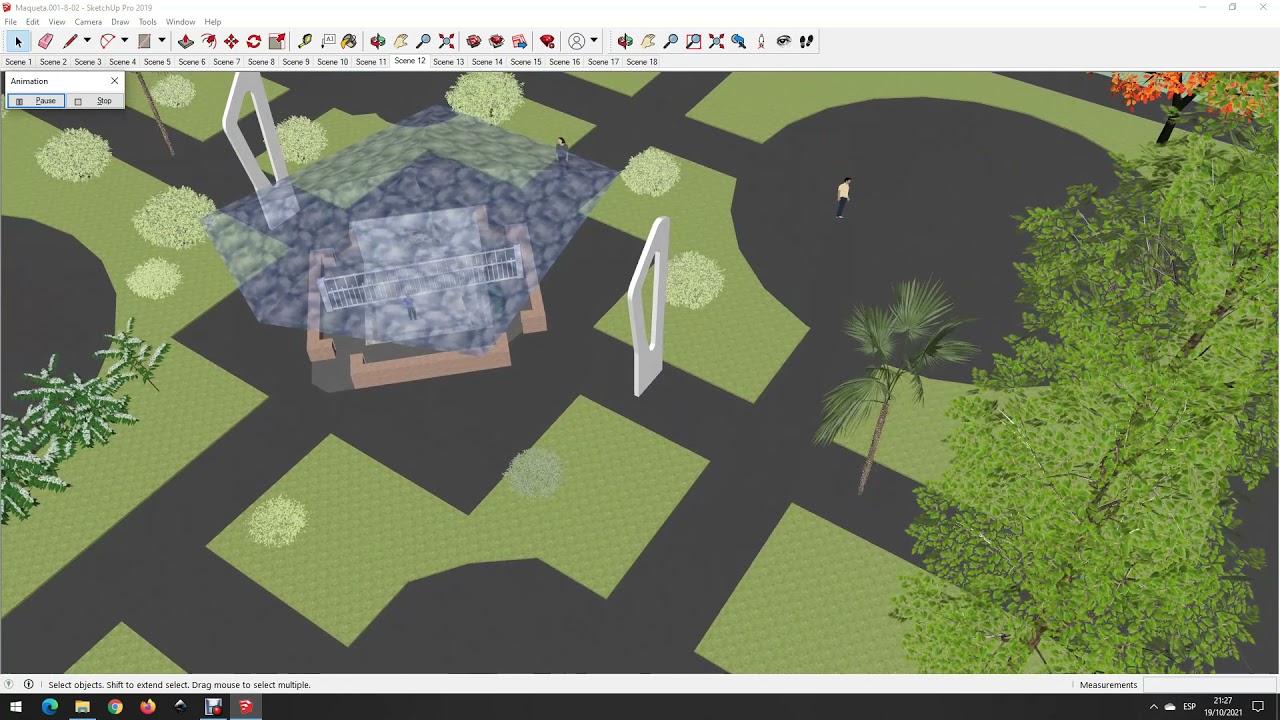Image resolution: width=1280 pixels, height=720 pixels.
Task: Select the Rectangle shape tool
Action: [x=144, y=41]
